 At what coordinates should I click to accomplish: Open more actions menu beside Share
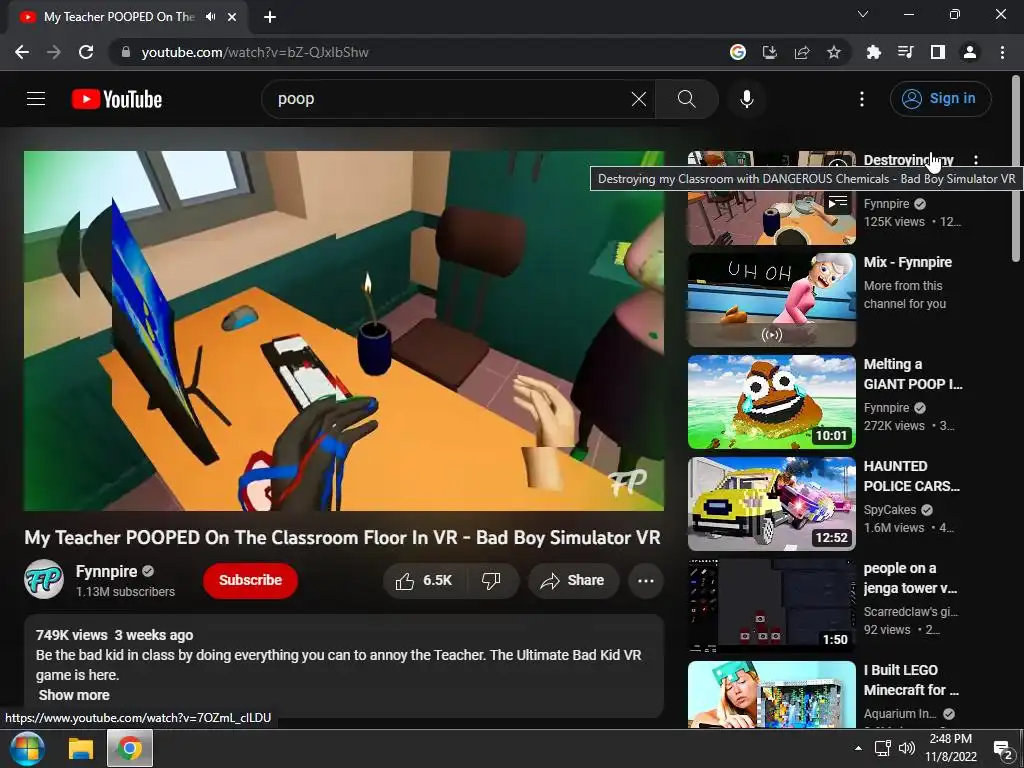646,581
